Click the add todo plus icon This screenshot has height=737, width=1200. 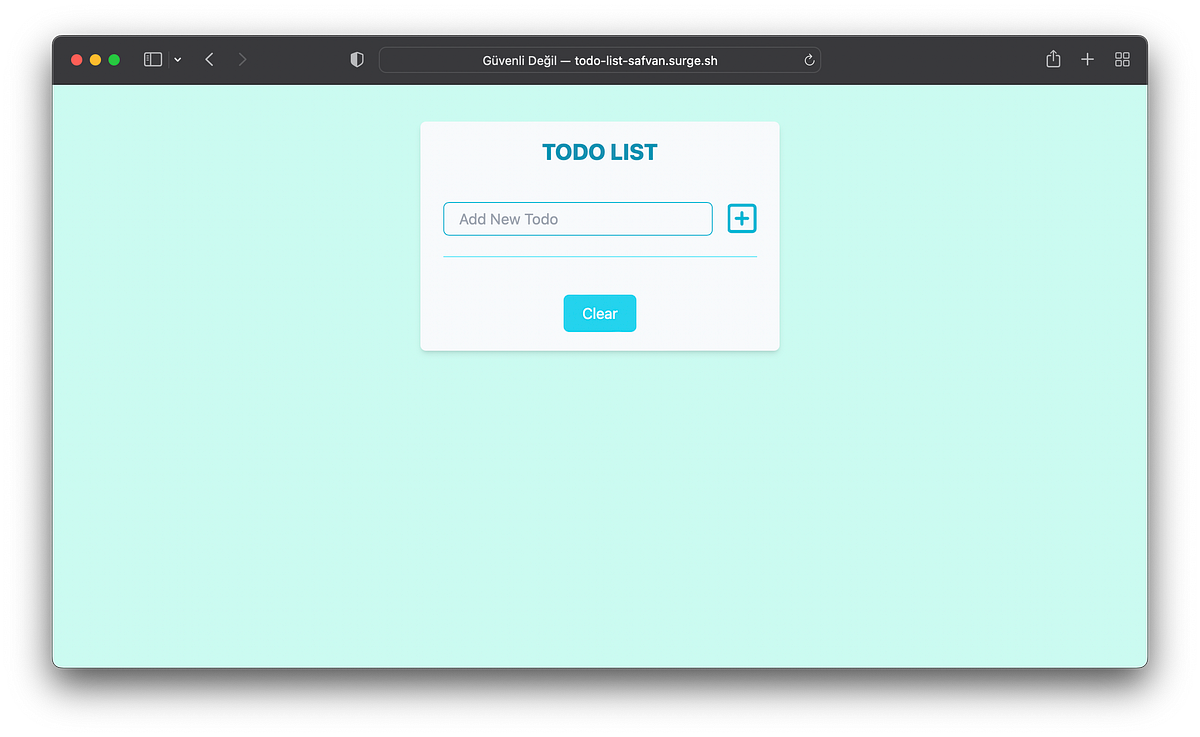pyautogui.click(x=741, y=218)
